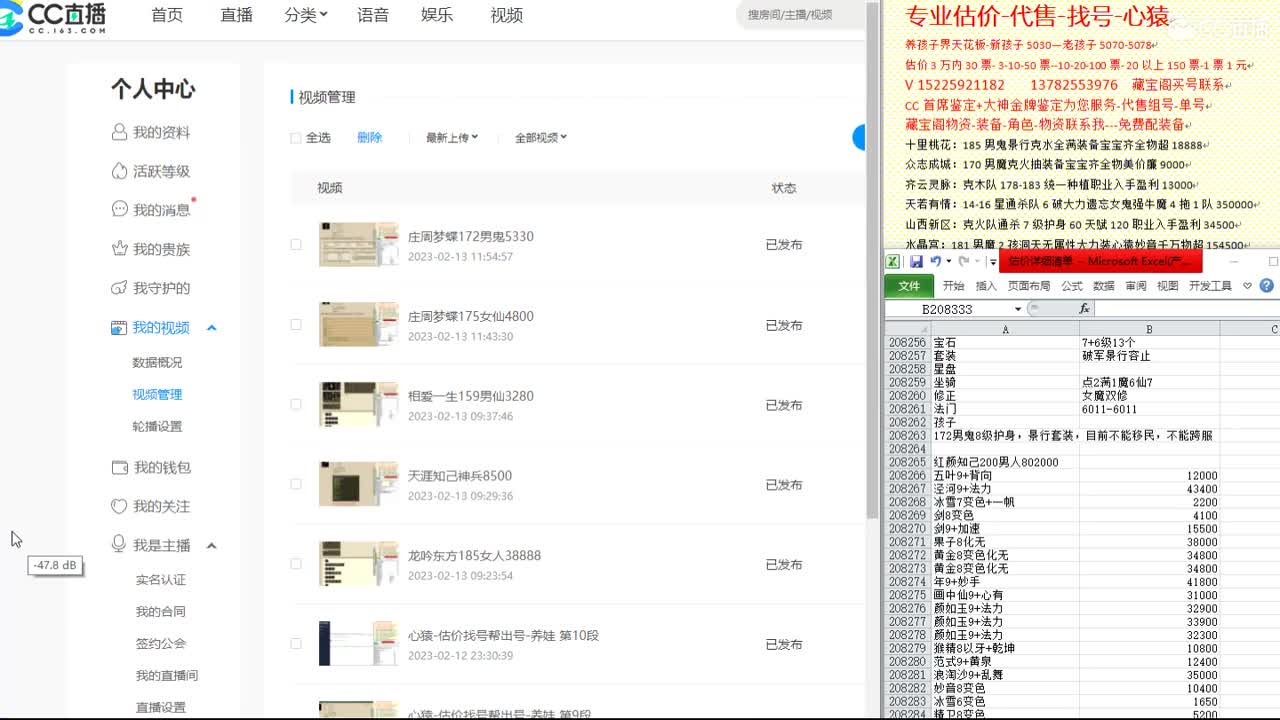Switch to Excel 插入 tab
The image size is (1280, 720).
coord(986,286)
